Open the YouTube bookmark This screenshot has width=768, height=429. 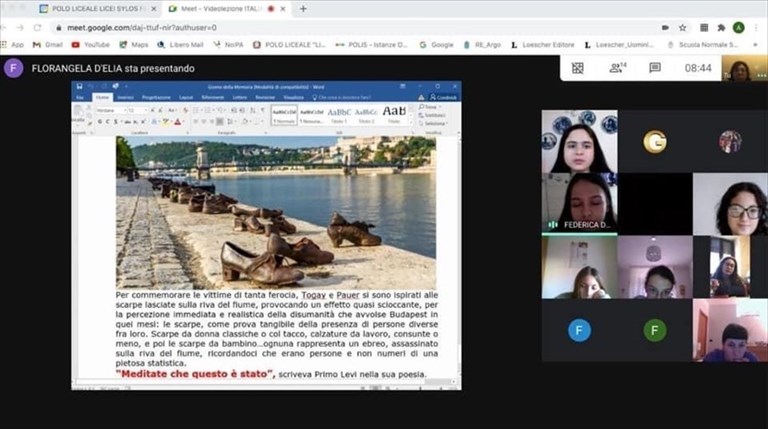click(91, 45)
